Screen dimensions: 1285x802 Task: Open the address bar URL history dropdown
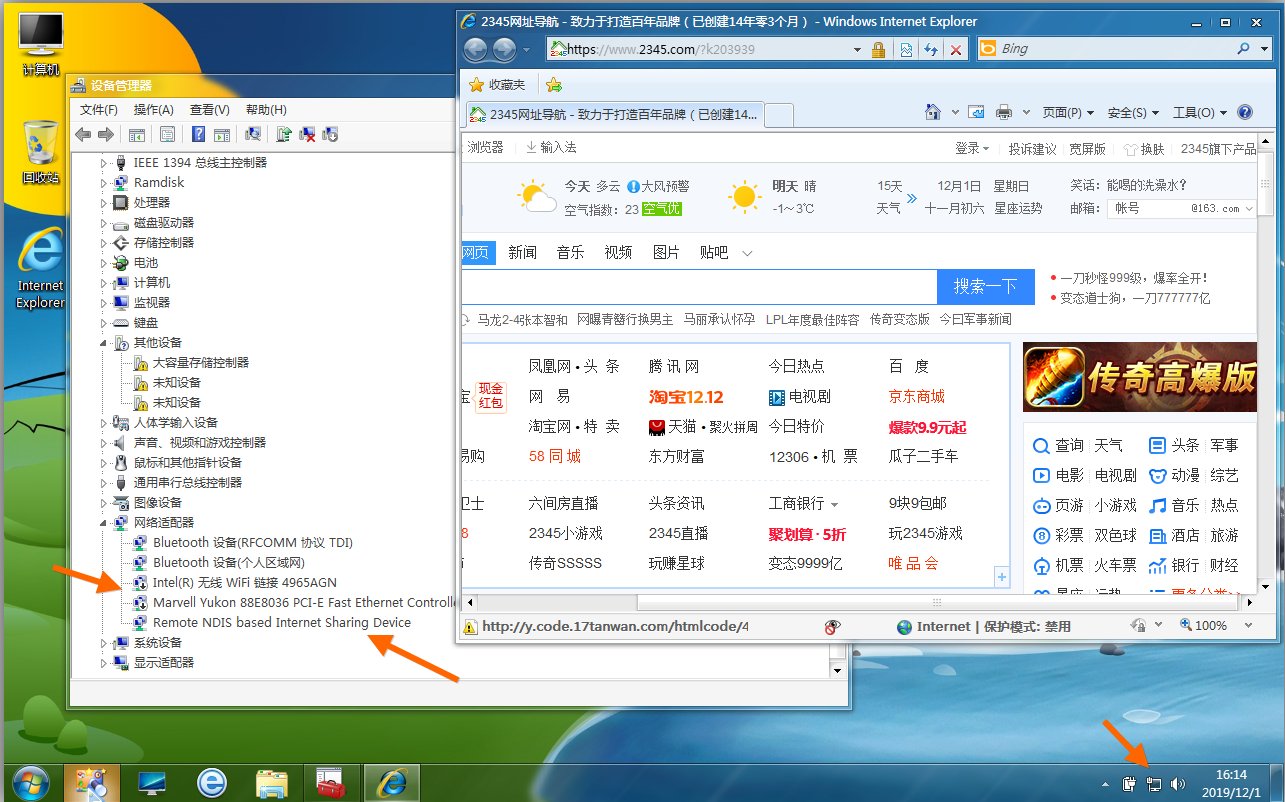(857, 49)
